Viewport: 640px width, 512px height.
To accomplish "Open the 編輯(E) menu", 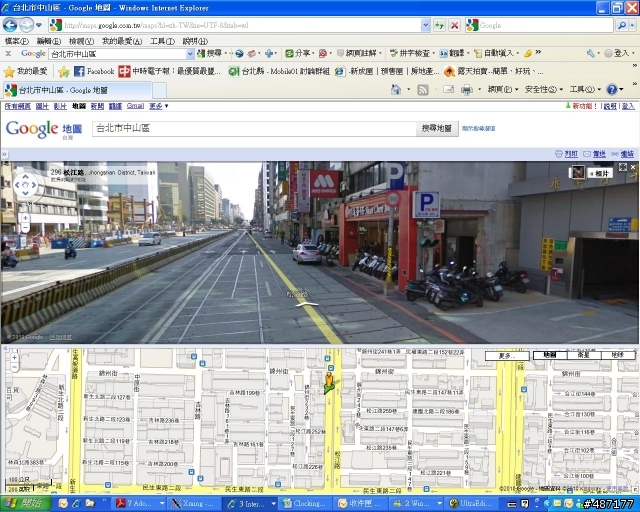I will point(49,41).
